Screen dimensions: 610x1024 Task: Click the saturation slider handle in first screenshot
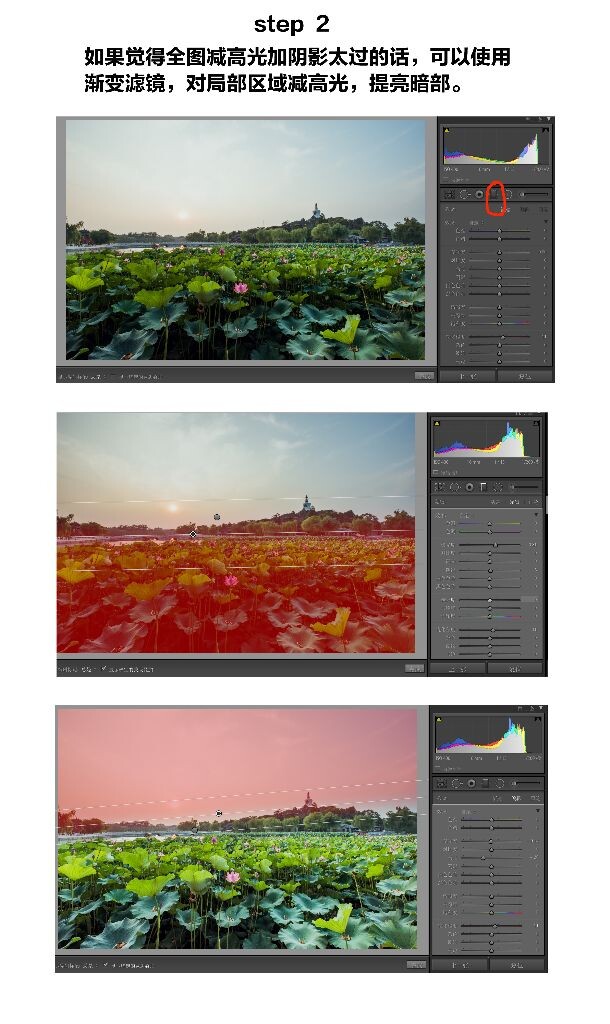499,323
